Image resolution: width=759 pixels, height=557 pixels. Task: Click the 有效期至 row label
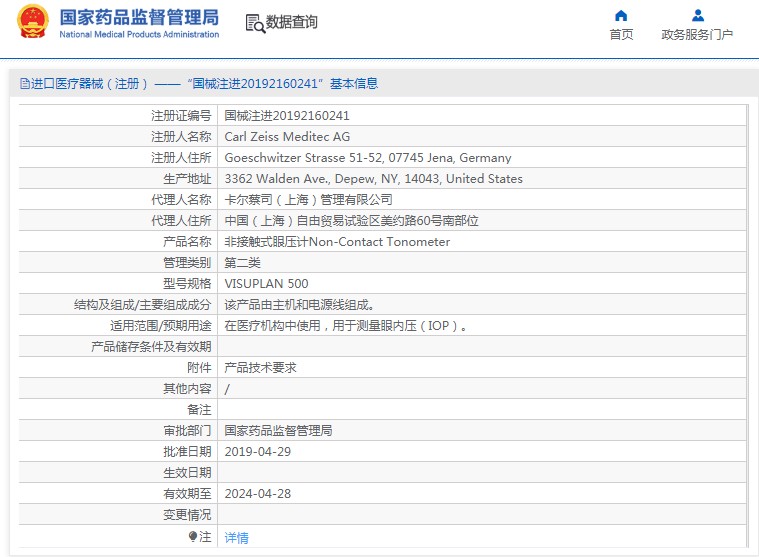point(187,494)
